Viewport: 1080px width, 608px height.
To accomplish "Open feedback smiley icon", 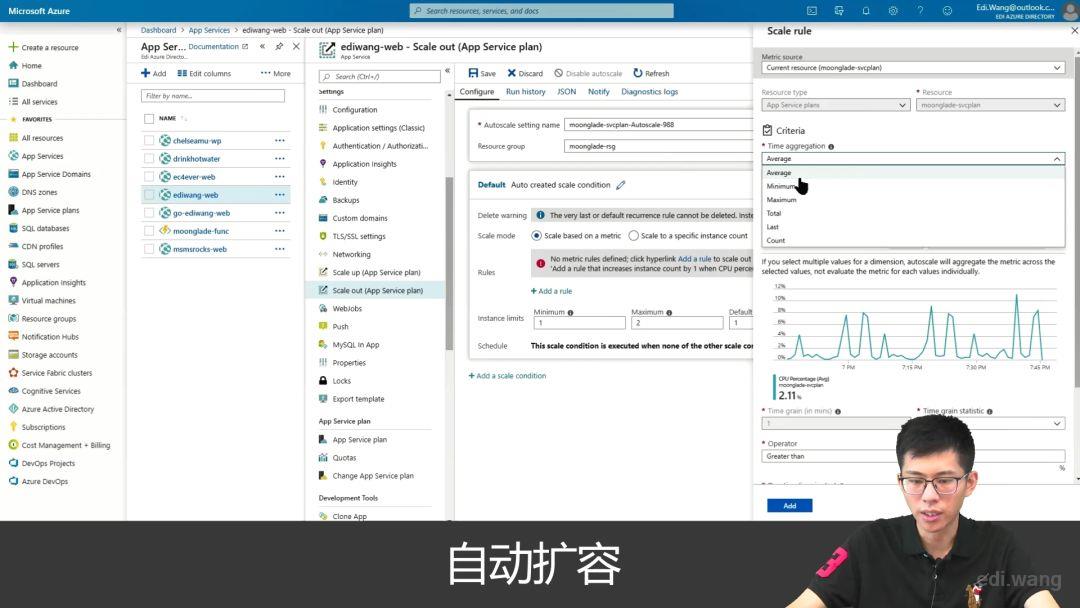I will click(x=947, y=11).
